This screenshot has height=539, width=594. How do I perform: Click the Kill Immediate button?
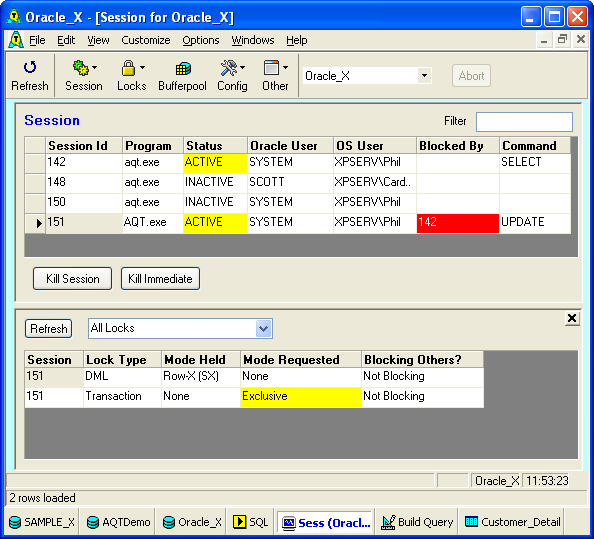pyautogui.click(x=160, y=279)
